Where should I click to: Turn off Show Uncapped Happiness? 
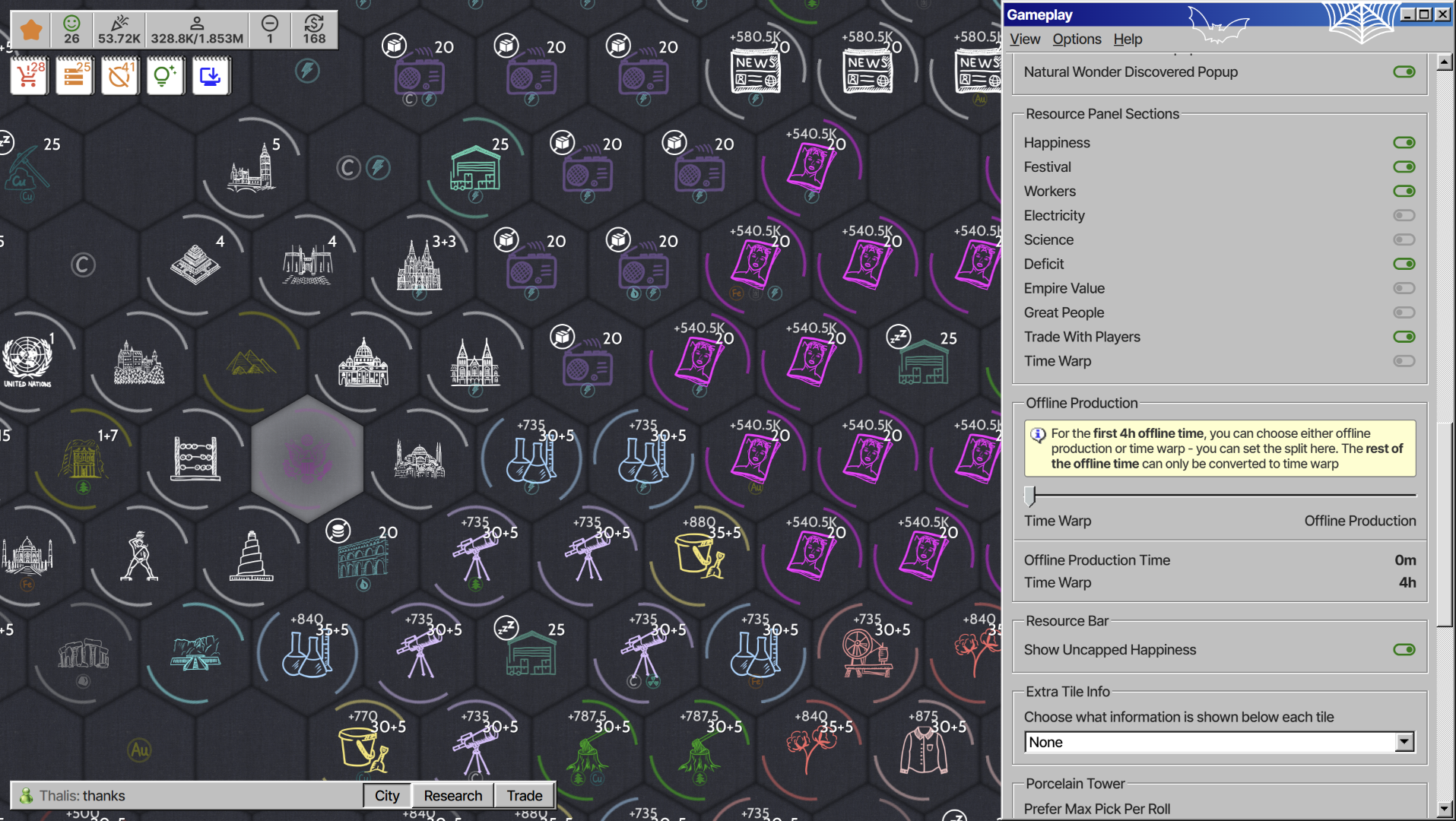(1404, 650)
